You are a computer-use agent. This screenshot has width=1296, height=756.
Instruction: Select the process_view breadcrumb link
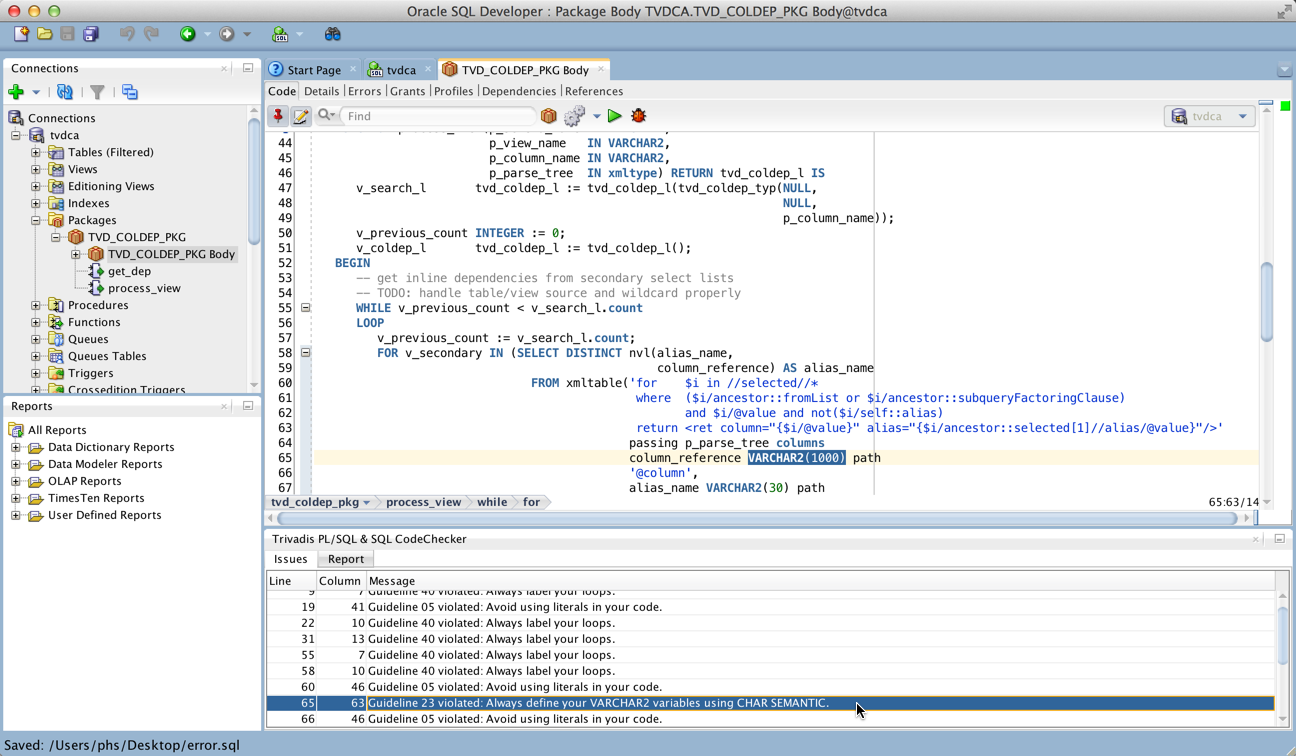423,502
